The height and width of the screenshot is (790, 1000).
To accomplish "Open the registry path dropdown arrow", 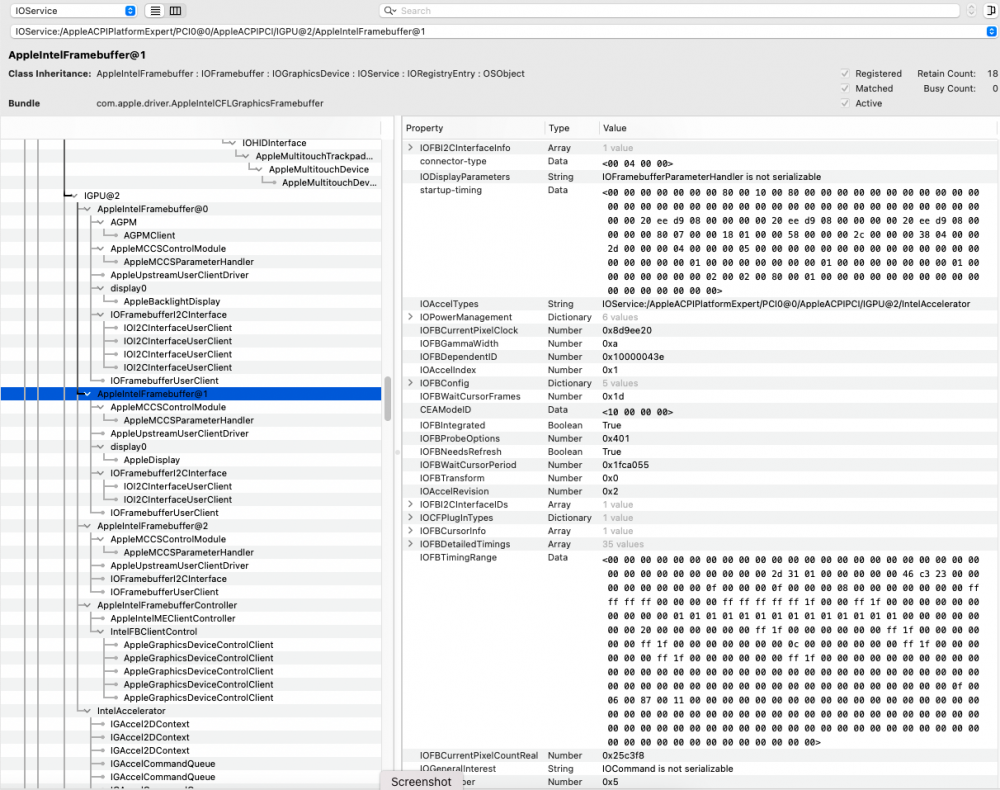I will click(991, 31).
